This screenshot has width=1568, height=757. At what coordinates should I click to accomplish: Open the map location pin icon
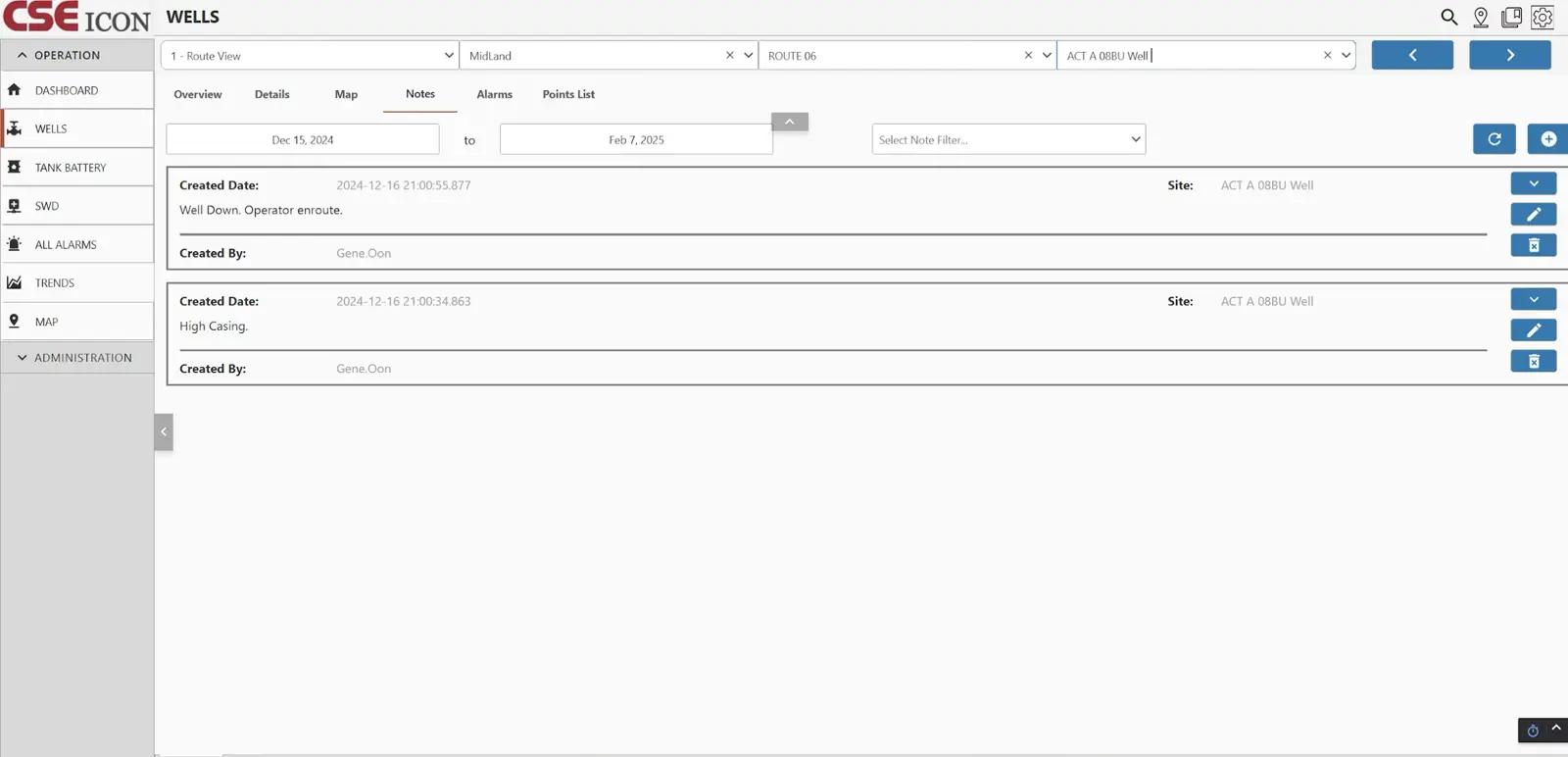tap(1481, 17)
